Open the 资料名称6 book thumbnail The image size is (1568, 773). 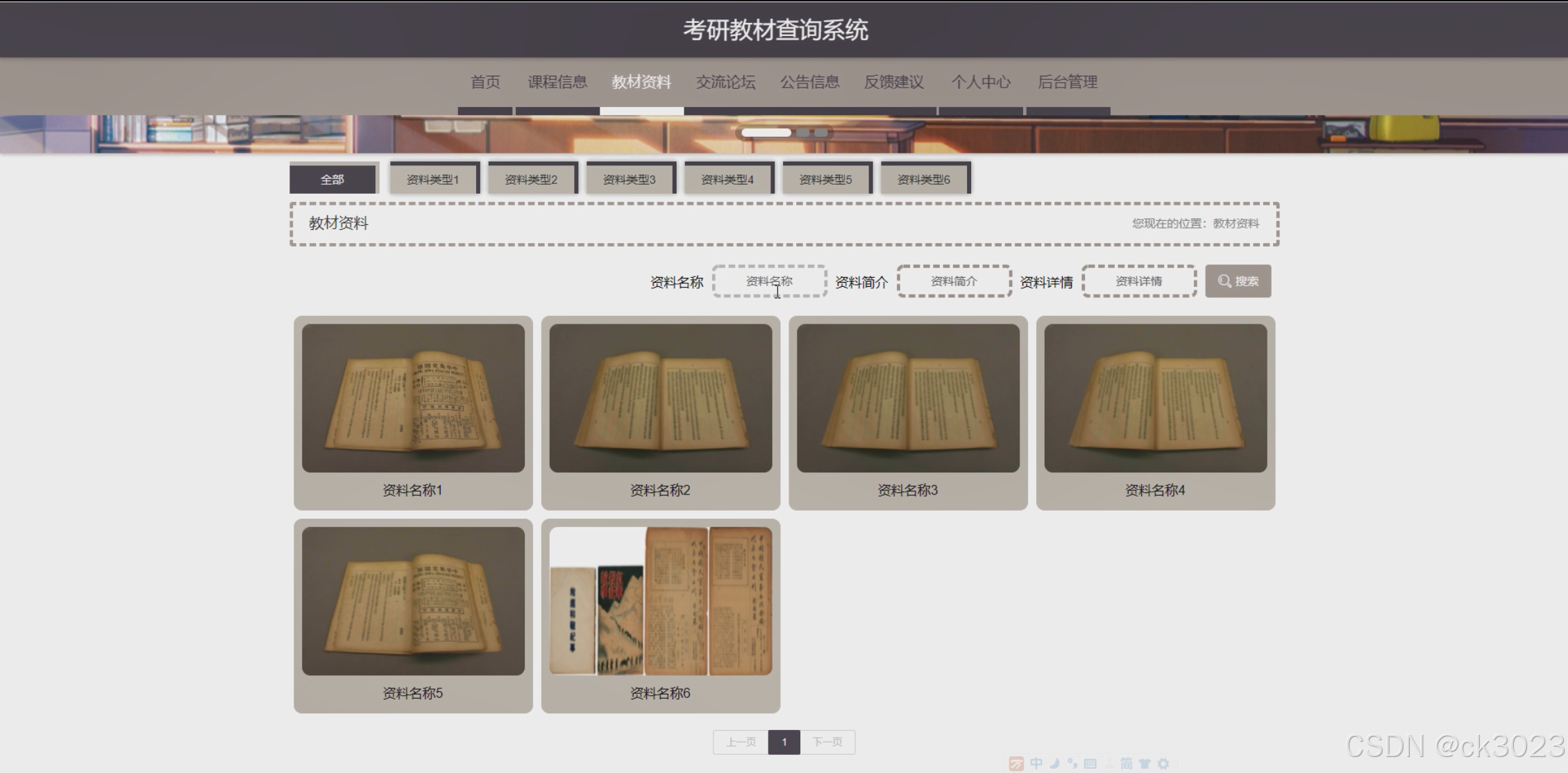(660, 601)
